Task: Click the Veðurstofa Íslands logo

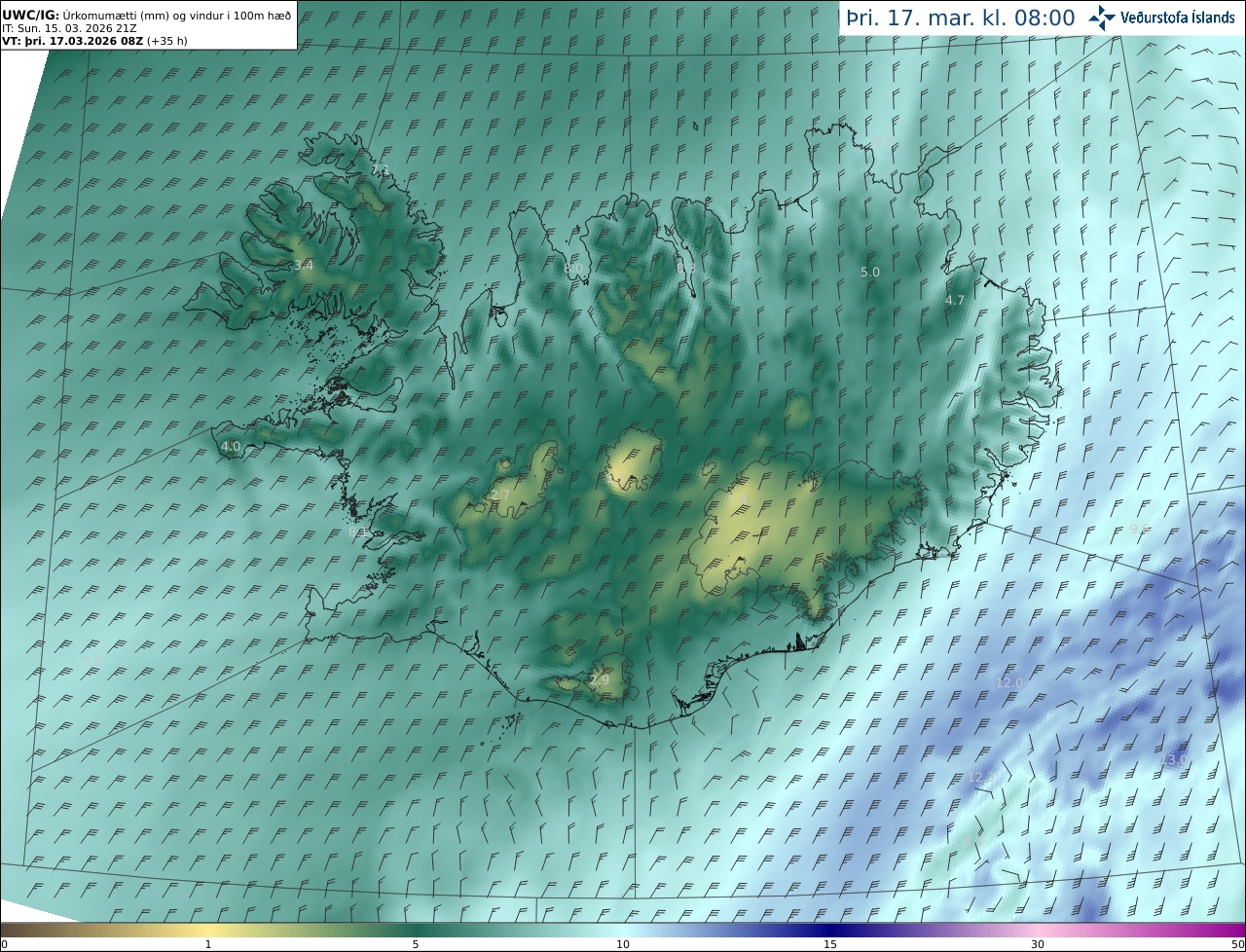Action: pos(1161,18)
